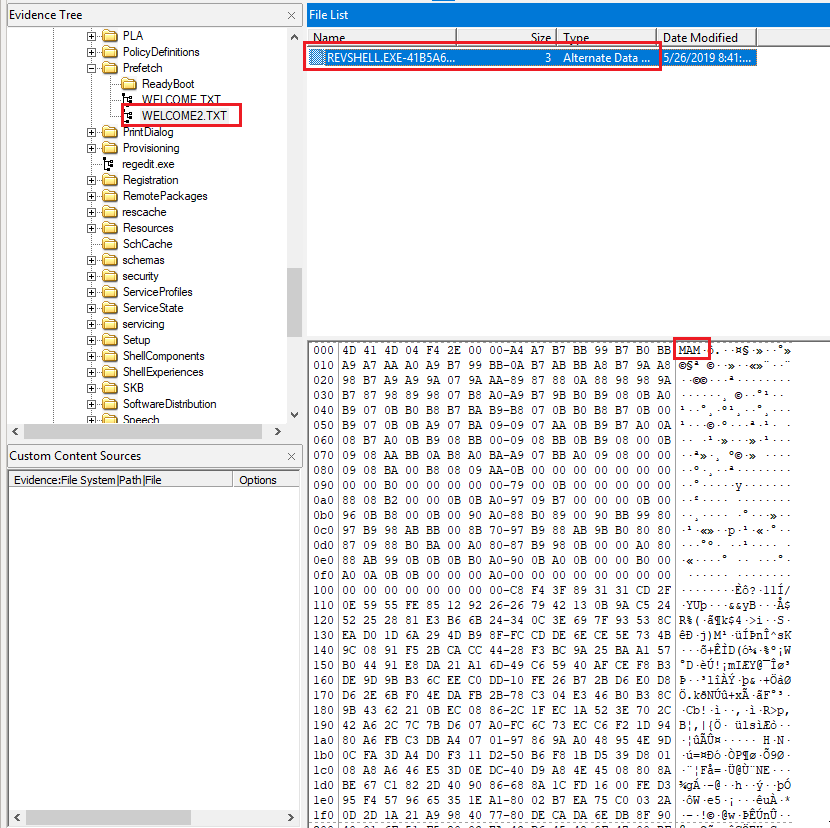The image size is (830, 828).
Task: Select the servicing folder label
Action: (143, 324)
